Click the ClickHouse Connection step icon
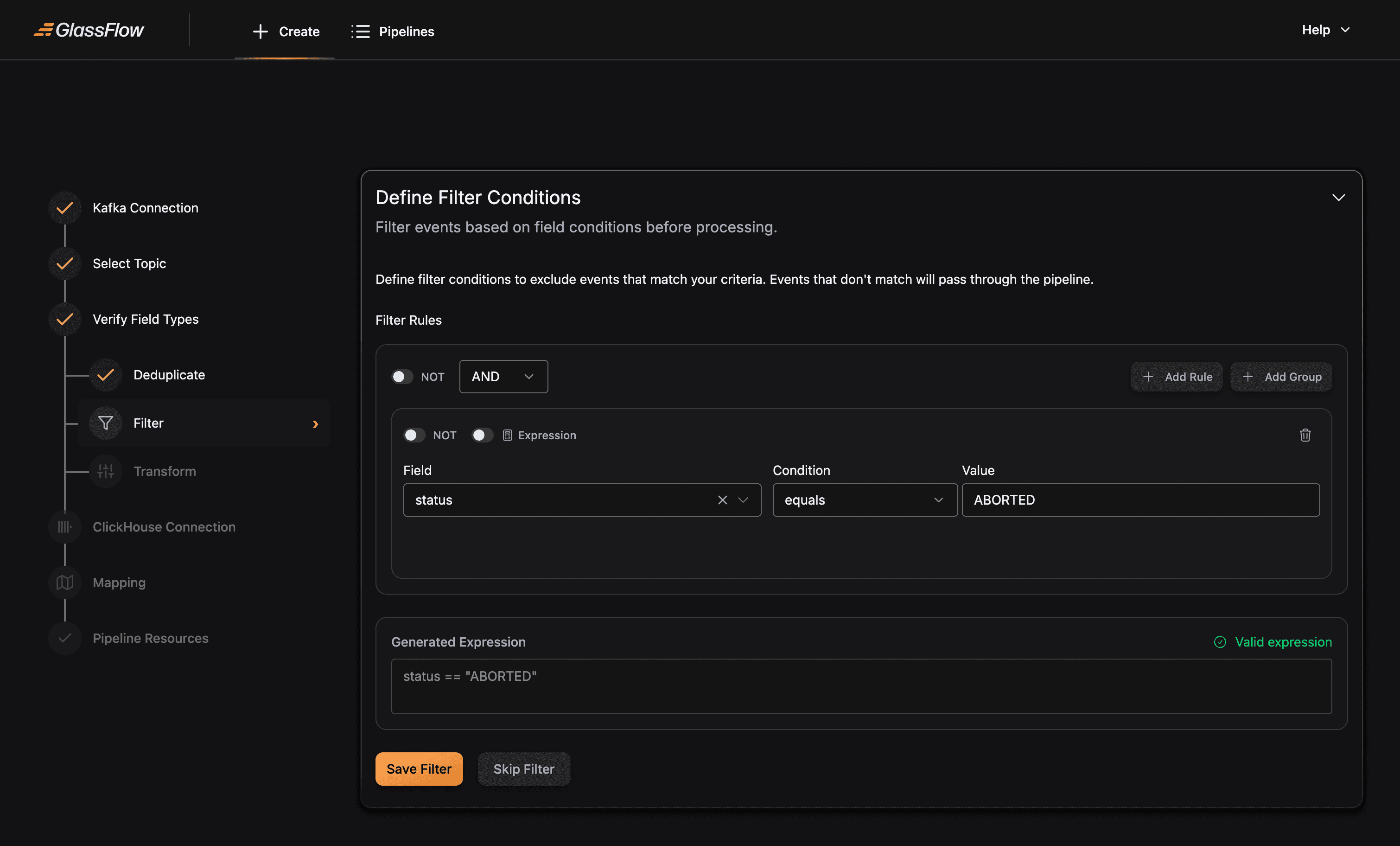 coord(65,526)
